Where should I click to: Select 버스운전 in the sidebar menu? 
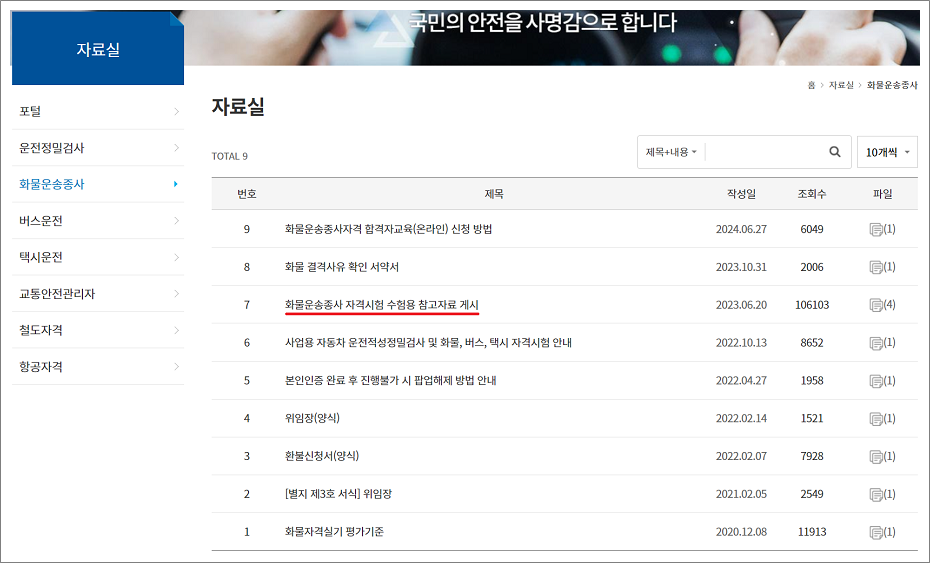40,221
